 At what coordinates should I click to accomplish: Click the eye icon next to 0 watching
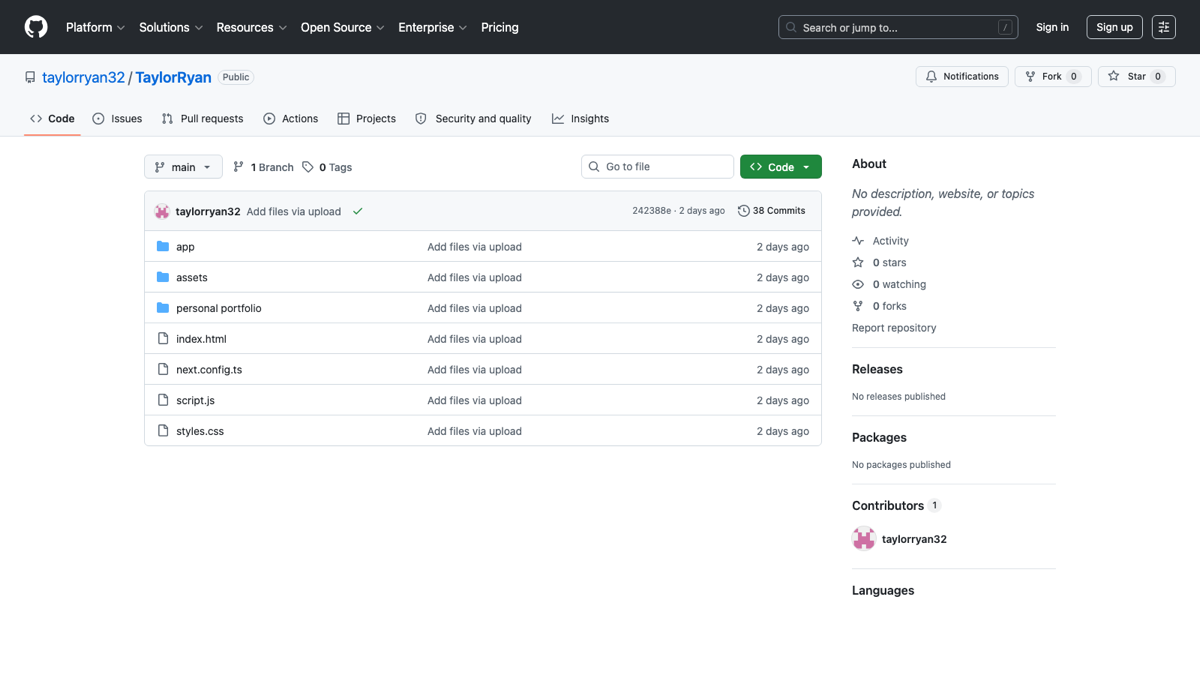pos(858,284)
